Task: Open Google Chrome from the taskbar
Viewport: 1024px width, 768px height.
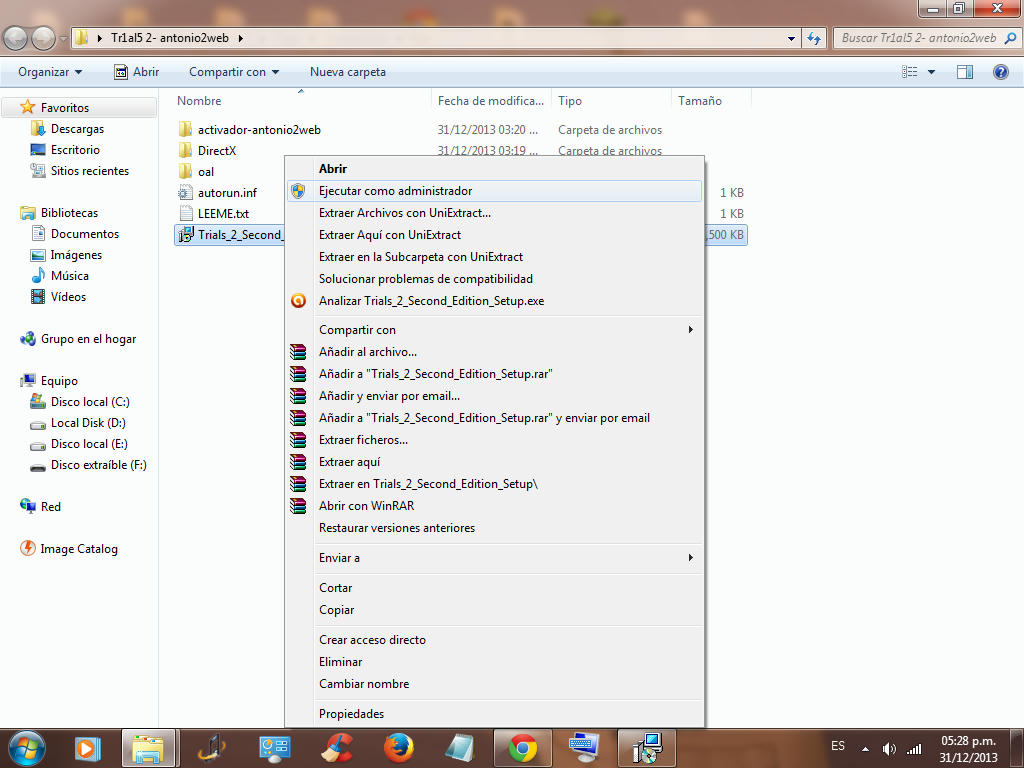Action: coord(522,747)
